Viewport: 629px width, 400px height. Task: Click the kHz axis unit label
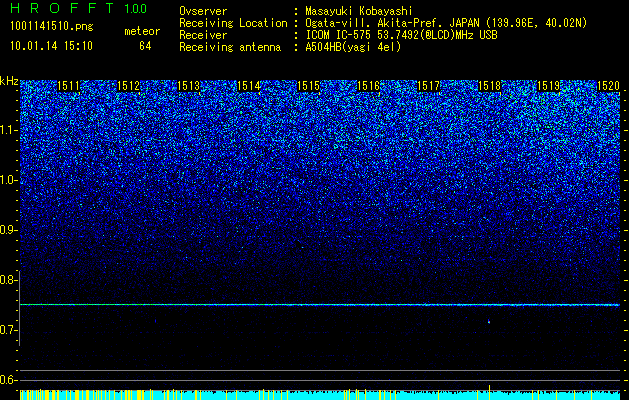(x=9, y=81)
